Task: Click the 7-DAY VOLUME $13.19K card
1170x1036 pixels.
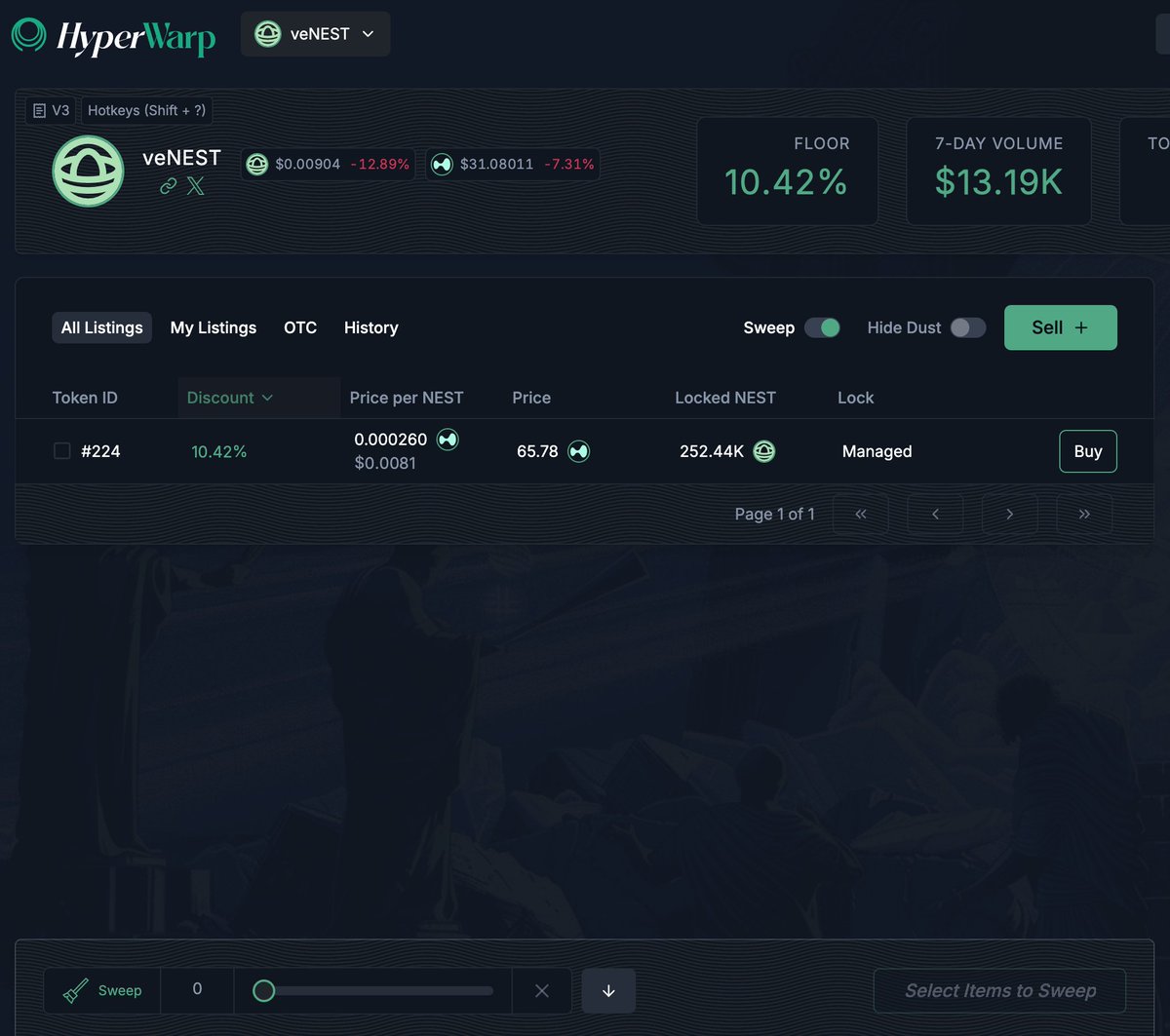Action: tap(998, 171)
